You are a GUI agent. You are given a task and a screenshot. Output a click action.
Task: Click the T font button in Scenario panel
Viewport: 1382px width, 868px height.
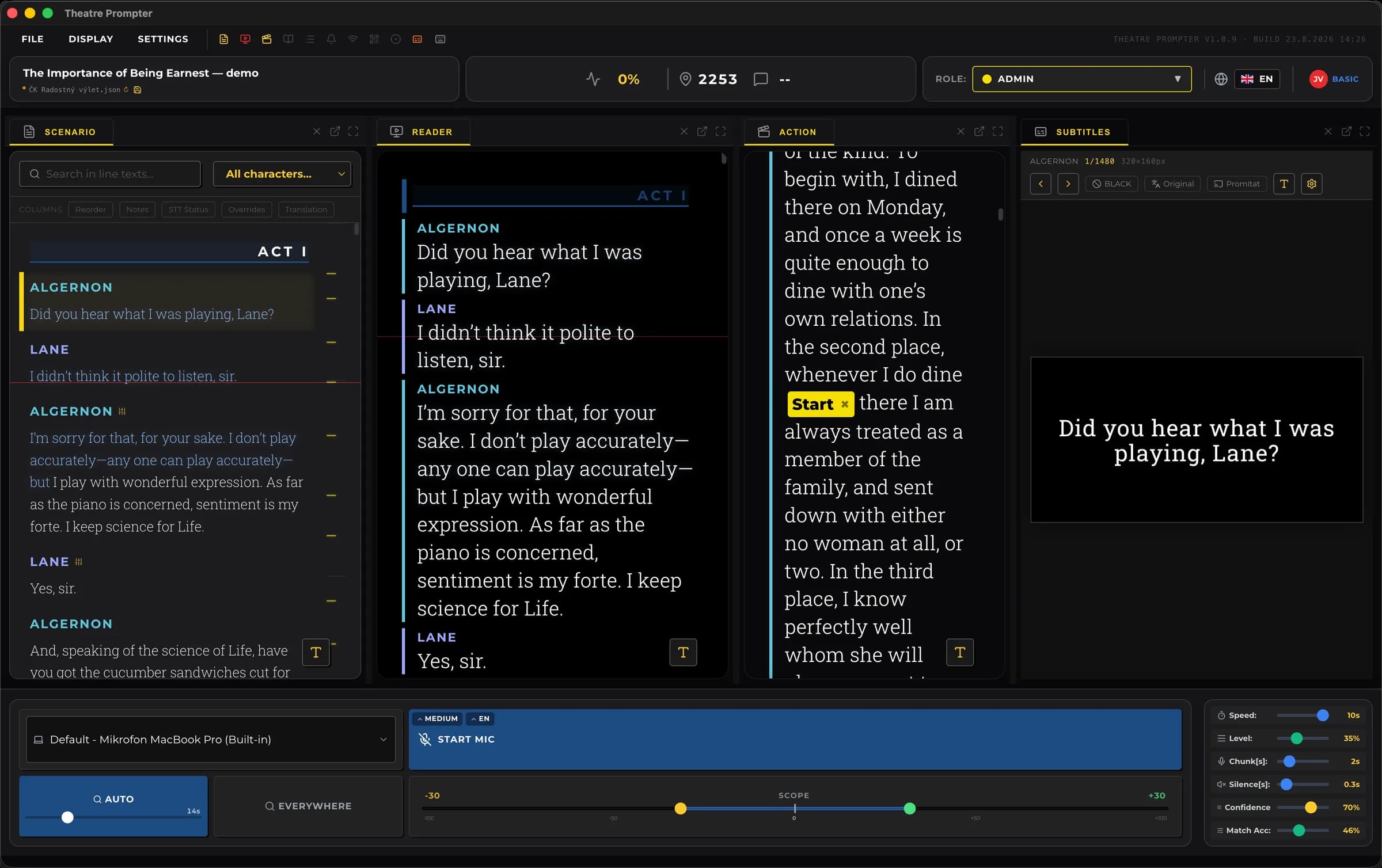(x=316, y=652)
